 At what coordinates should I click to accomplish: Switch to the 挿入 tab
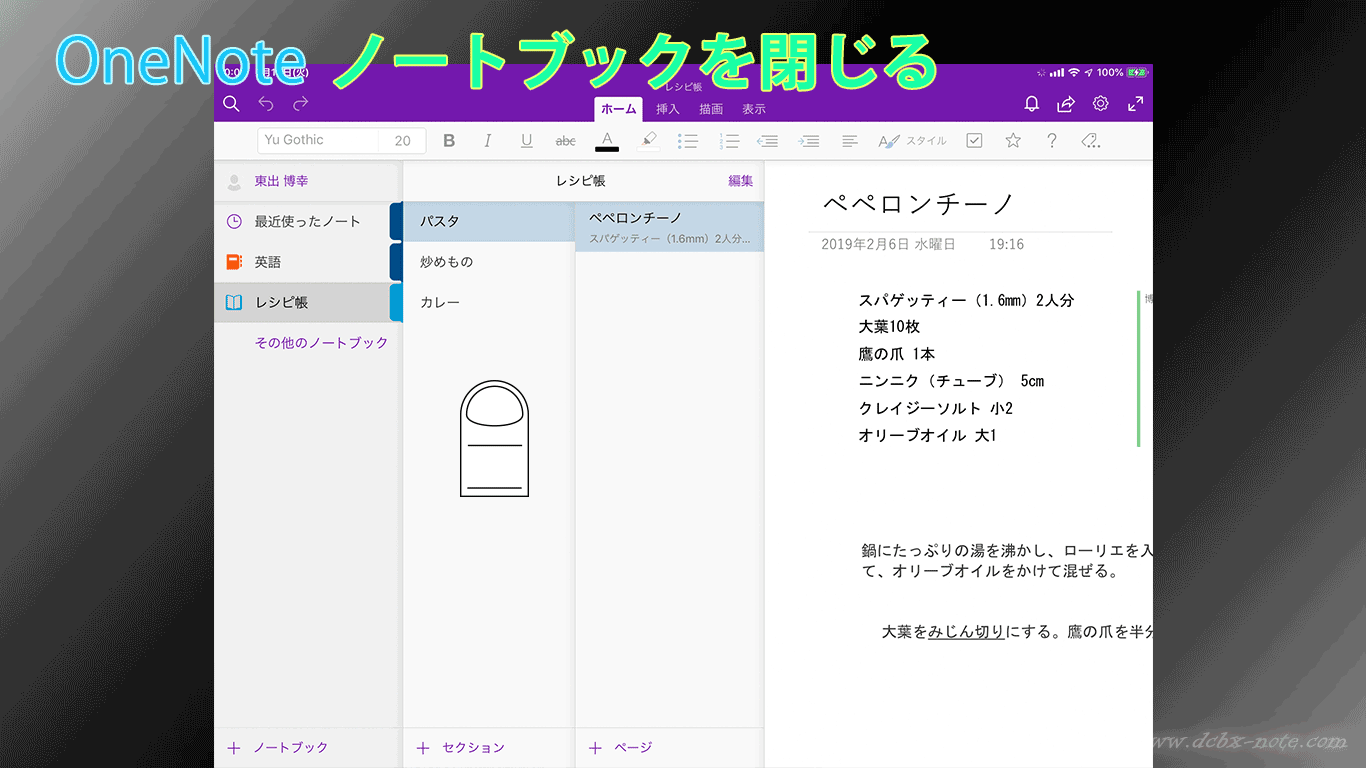[x=668, y=109]
